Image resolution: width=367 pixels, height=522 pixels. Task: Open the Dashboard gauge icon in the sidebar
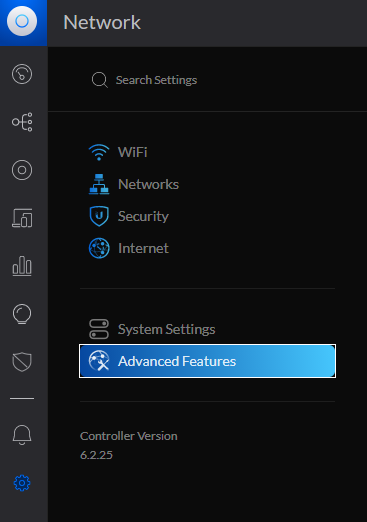click(x=22, y=74)
